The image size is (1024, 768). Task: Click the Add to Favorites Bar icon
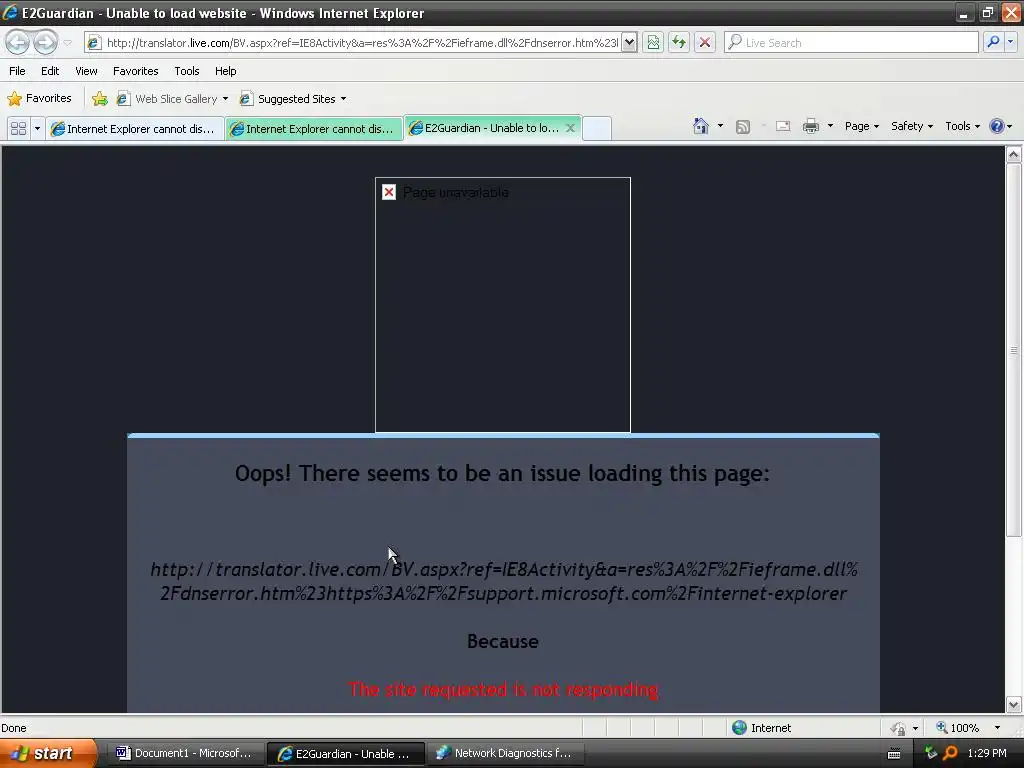[x=100, y=99]
